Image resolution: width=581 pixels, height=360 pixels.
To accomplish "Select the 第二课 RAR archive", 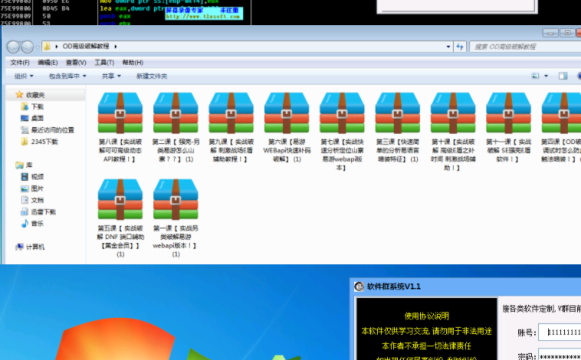I will click(x=176, y=127).
